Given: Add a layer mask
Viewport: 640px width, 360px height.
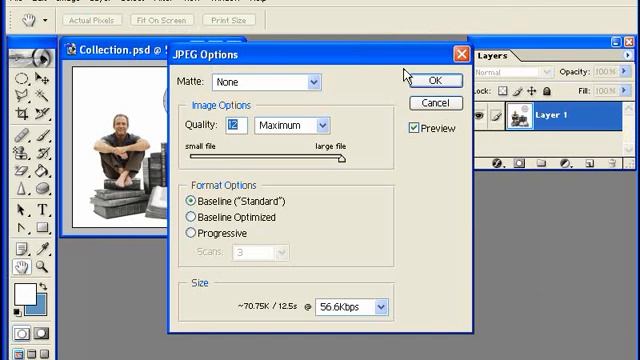Looking at the screenshot, I should [x=519, y=163].
